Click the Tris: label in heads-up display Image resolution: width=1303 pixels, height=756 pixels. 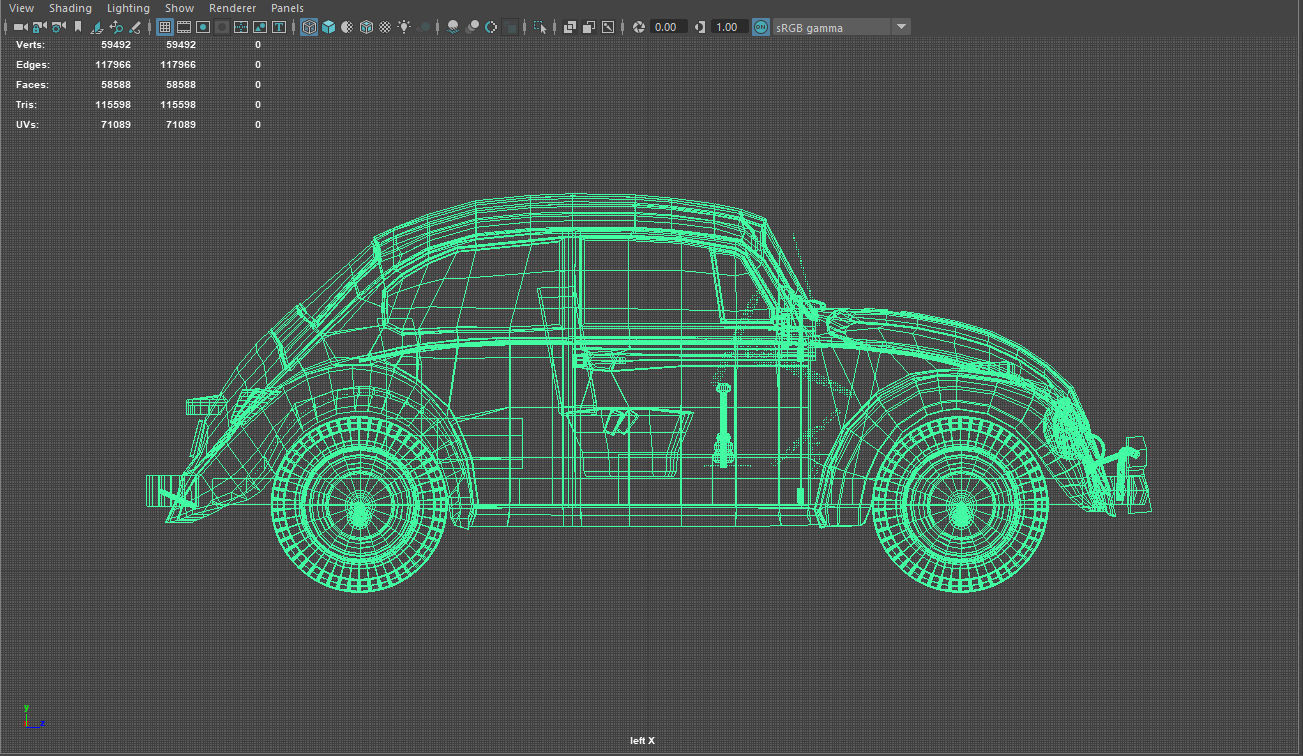[x=27, y=105]
